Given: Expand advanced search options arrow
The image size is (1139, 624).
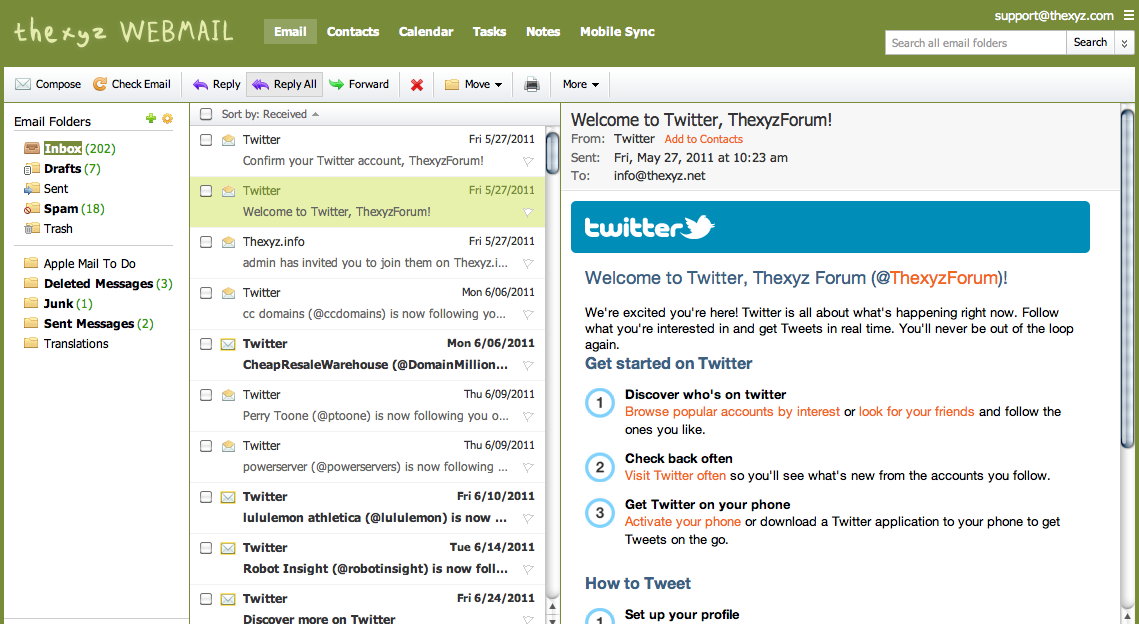Looking at the screenshot, I should [x=1123, y=43].
